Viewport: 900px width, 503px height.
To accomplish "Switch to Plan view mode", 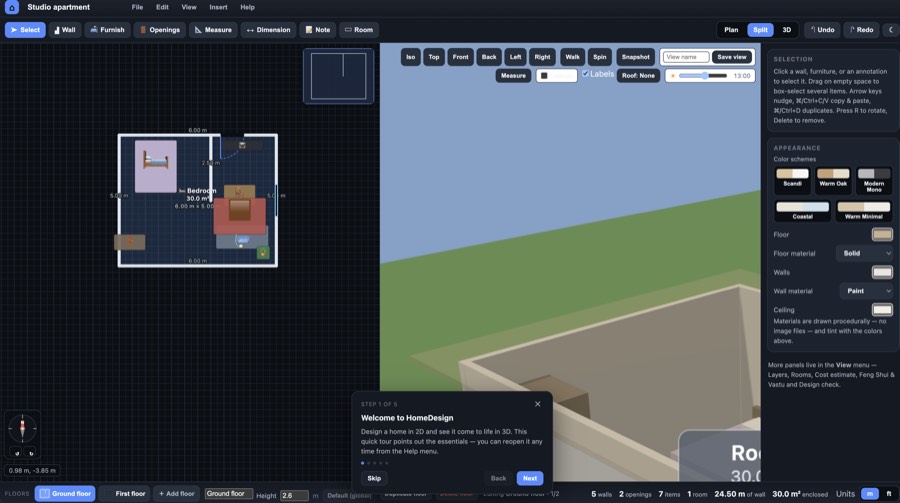I will [731, 30].
